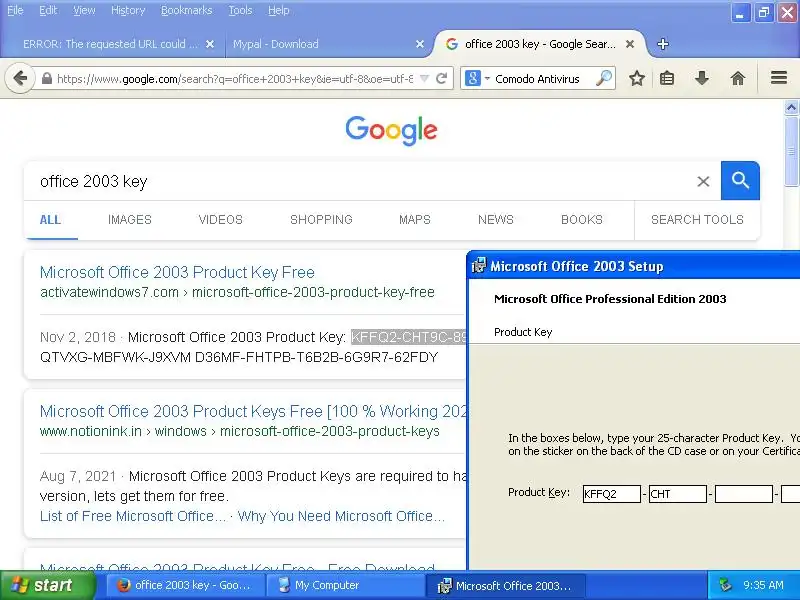Switch to Microsoft Office 2003 taskbar button
Image resolution: width=800 pixels, height=600 pixels.
505,585
